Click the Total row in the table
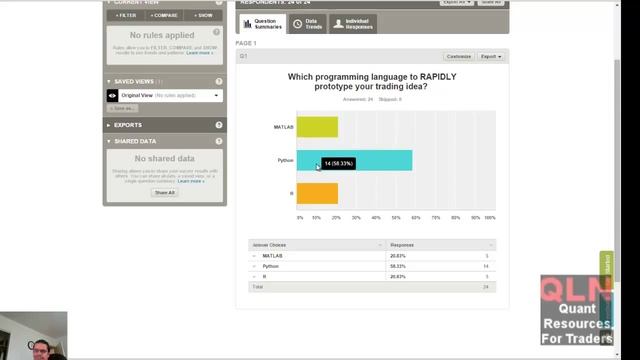The image size is (640, 360). [372, 287]
